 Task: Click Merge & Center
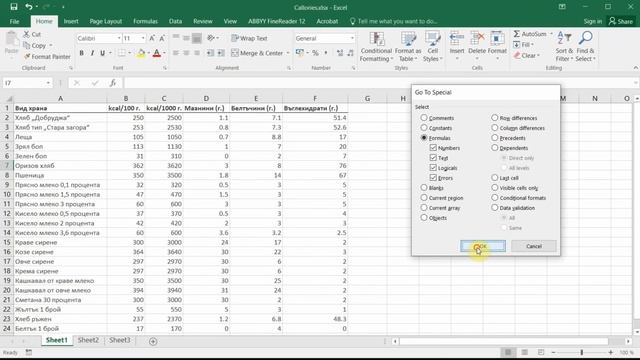pyautogui.click(x=257, y=53)
